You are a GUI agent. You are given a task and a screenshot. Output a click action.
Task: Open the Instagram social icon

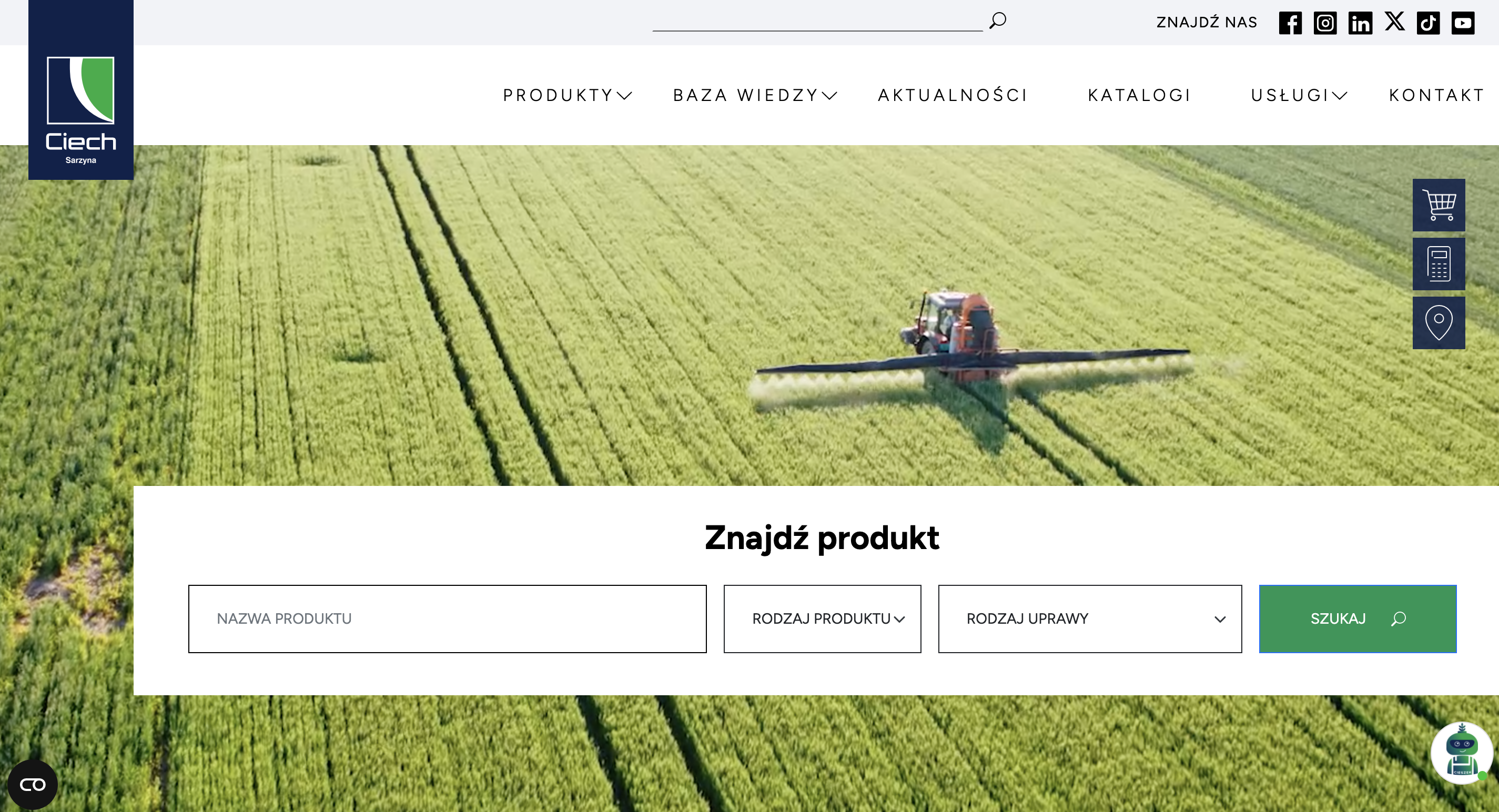[x=1325, y=23]
